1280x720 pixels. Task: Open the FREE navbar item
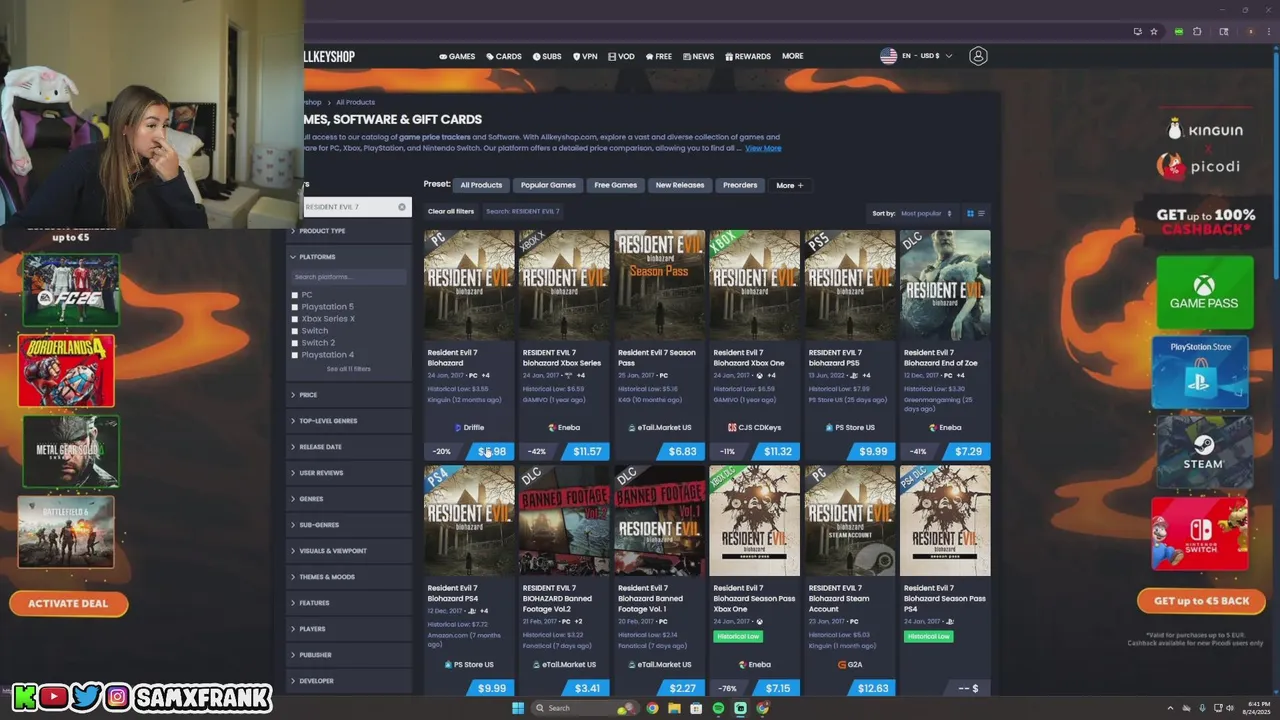(659, 56)
